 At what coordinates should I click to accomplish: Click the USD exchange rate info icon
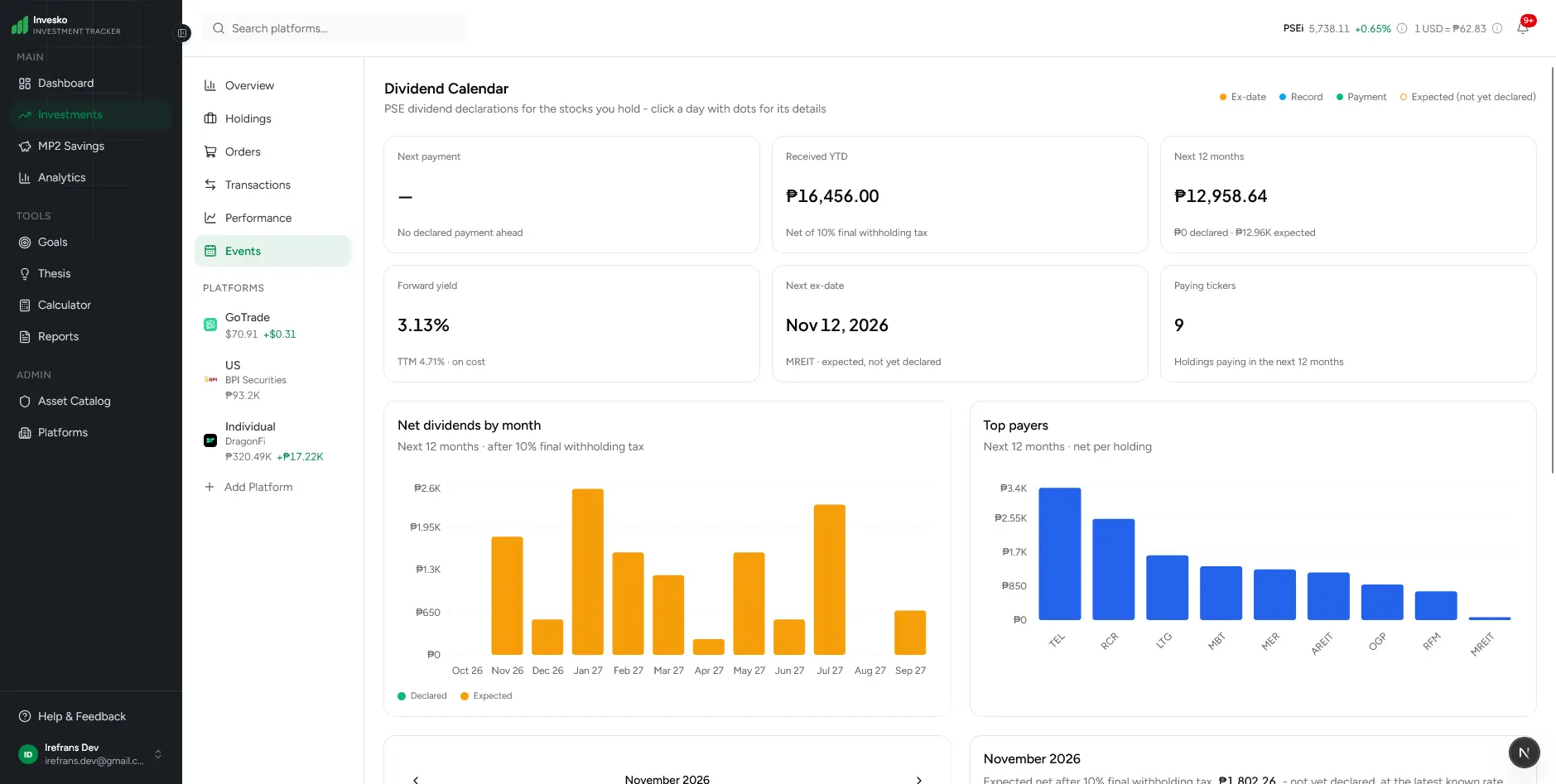coord(1497,28)
